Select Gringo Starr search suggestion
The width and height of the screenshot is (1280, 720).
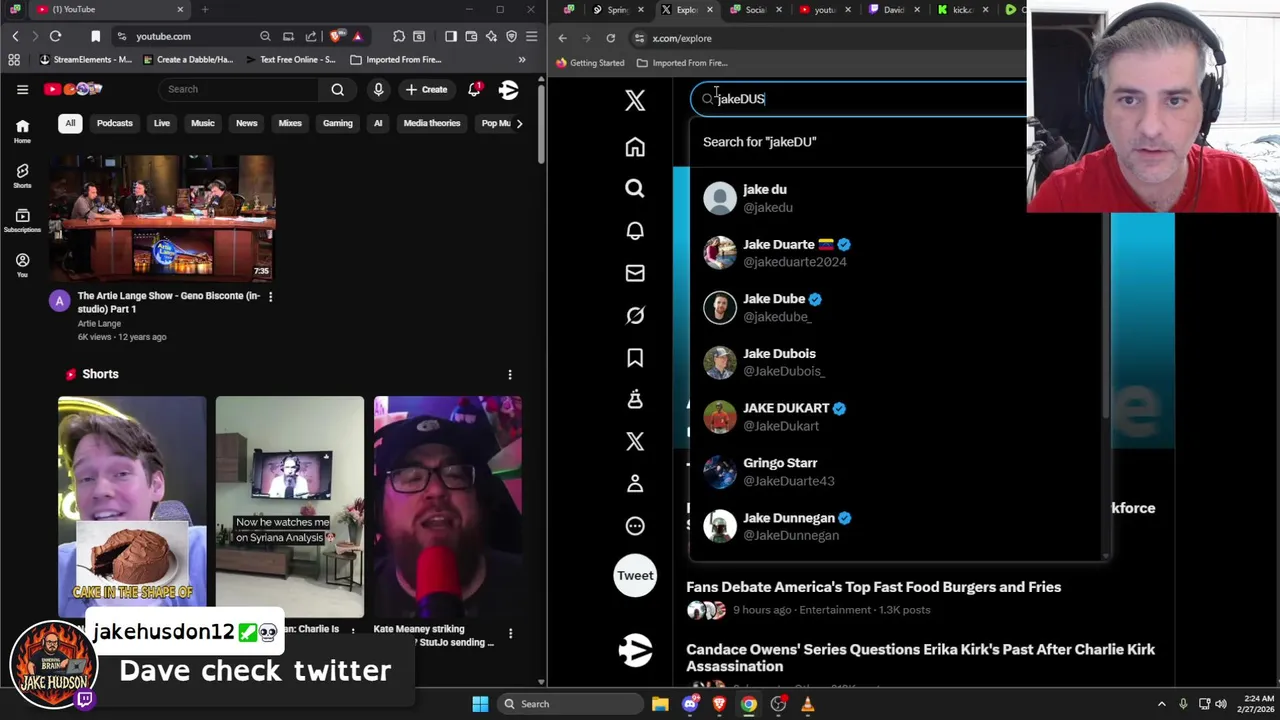pyautogui.click(x=897, y=471)
